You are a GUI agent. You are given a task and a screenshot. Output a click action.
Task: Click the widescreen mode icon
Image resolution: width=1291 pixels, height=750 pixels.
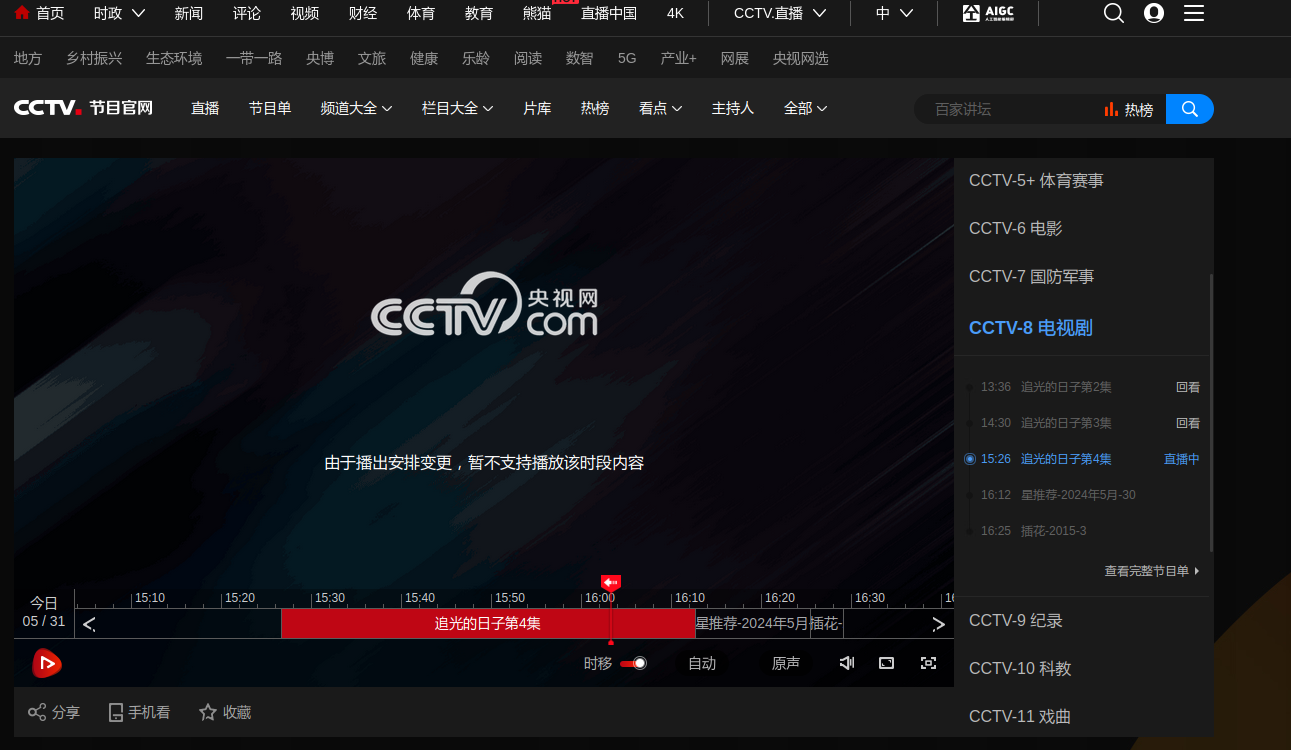tap(886, 663)
